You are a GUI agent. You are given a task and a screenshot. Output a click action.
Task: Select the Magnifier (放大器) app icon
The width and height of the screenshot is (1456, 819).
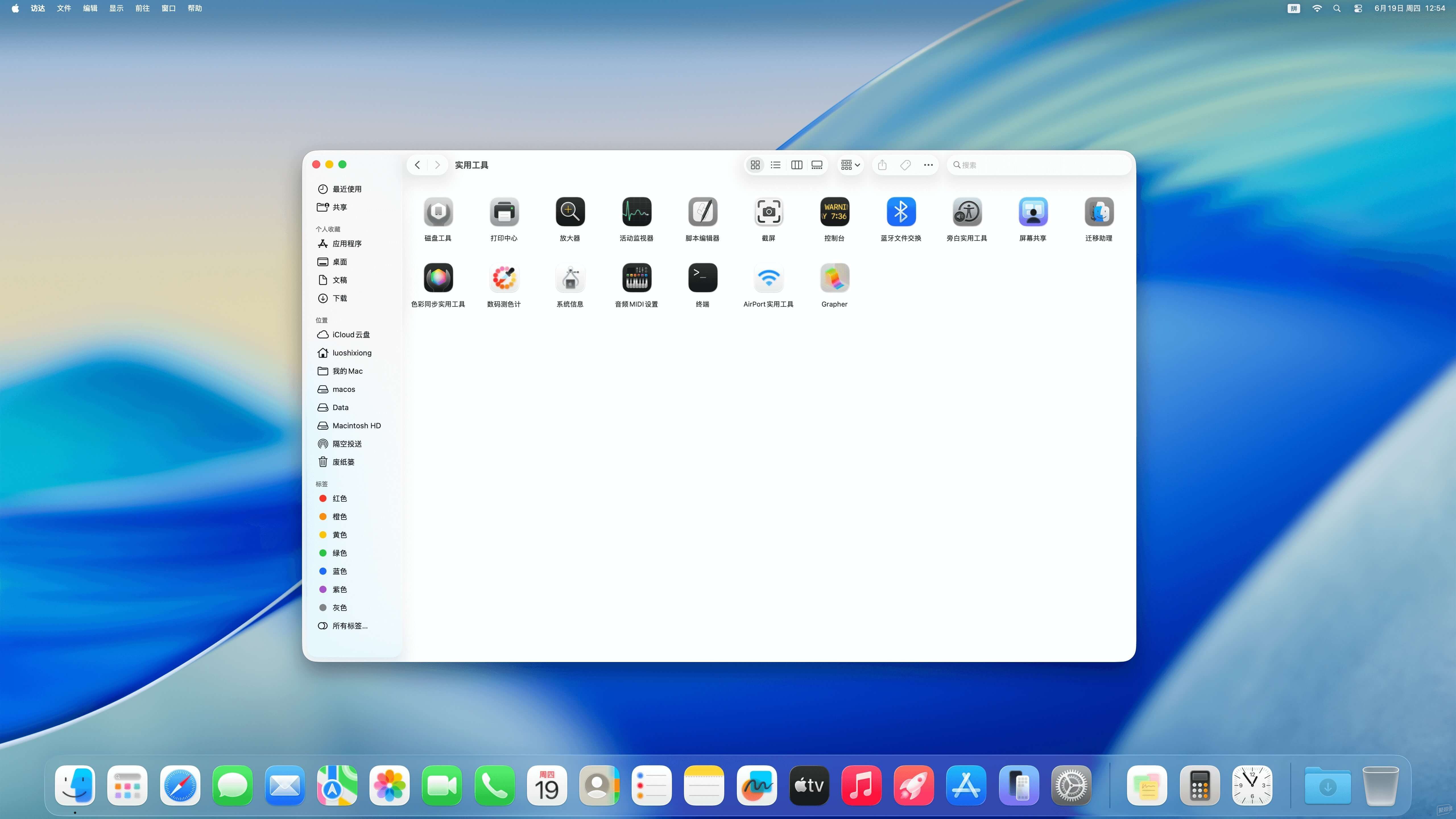coord(570,212)
